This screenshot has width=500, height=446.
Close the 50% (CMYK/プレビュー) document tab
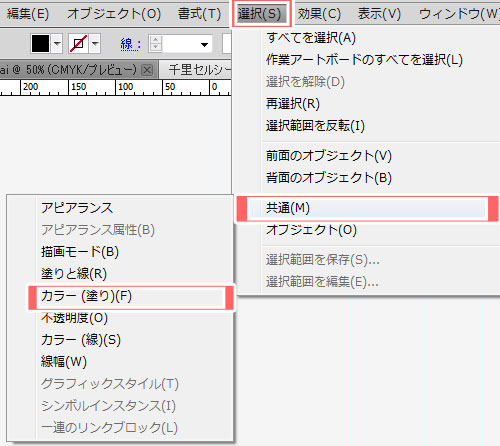(147, 70)
